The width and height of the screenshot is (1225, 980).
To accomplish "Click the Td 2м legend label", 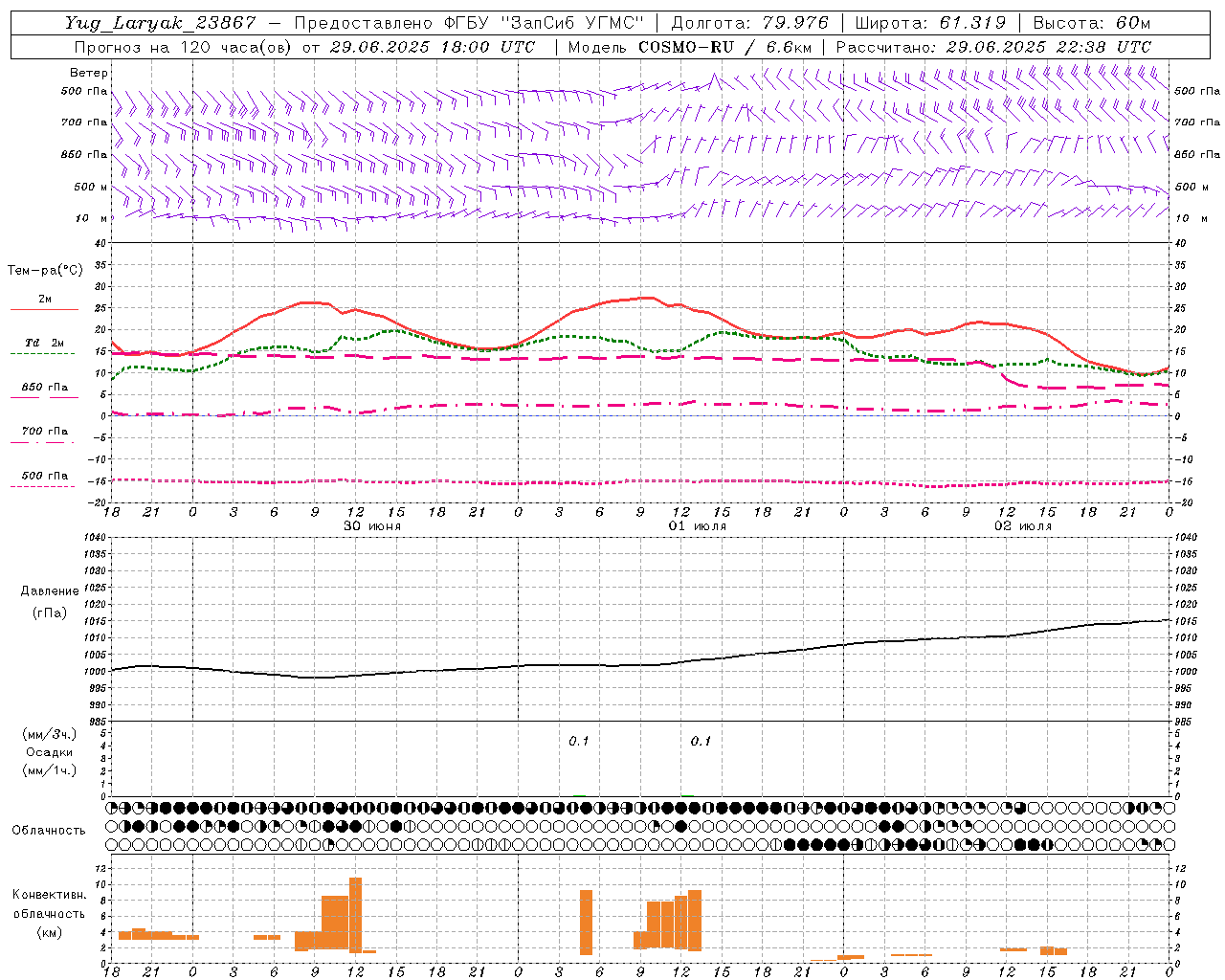I will click(x=44, y=343).
